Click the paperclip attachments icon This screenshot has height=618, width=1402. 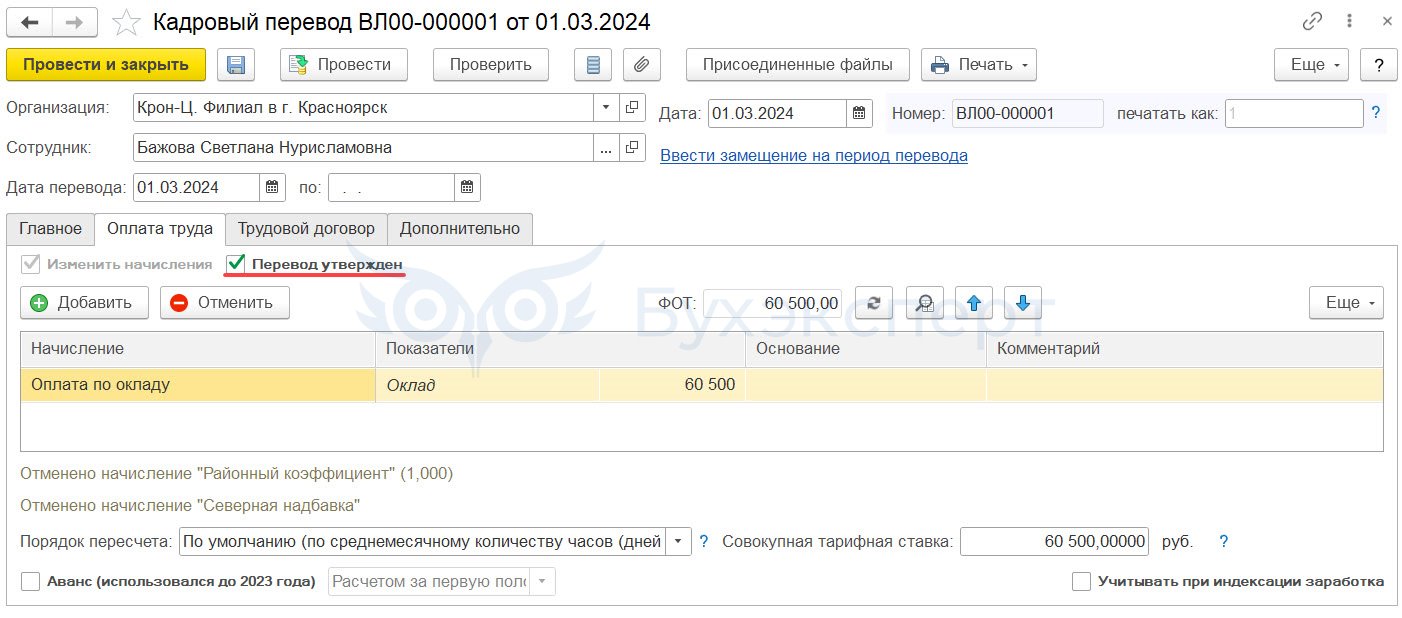[x=641, y=65]
